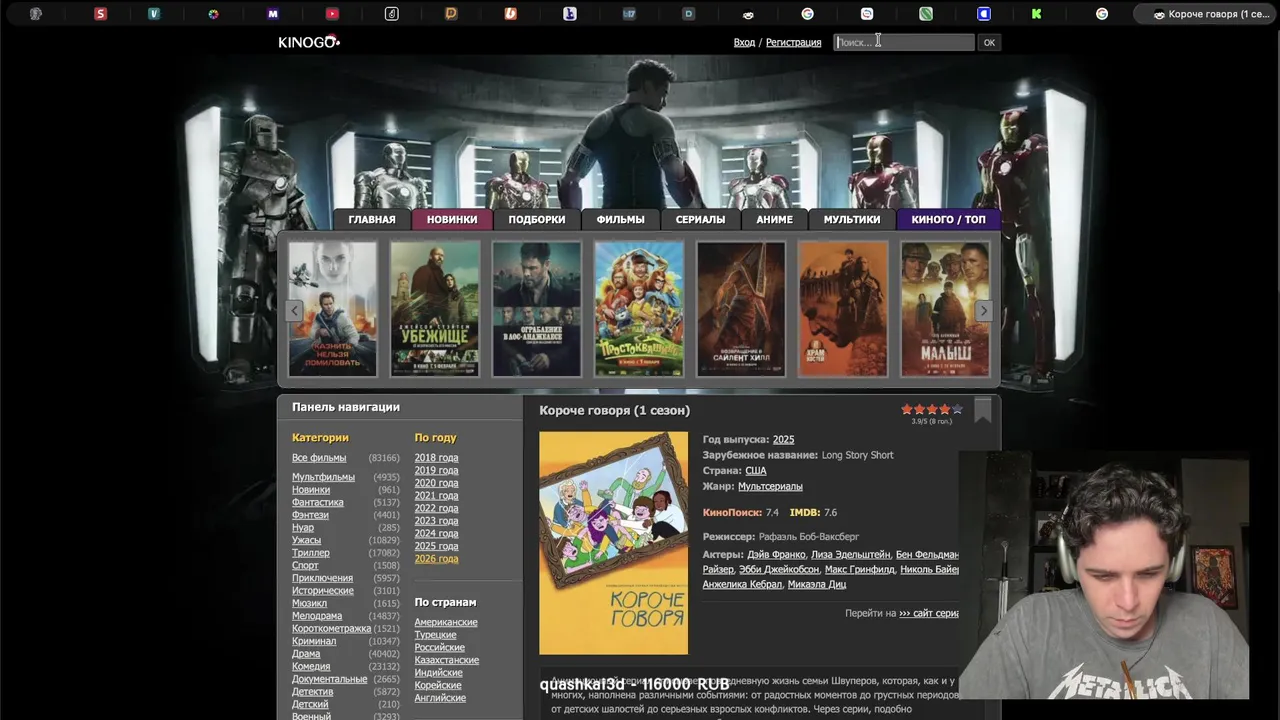The image size is (1280, 720).
Task: Open the ГЛАВНАЯ menu tab
Action: coord(372,219)
